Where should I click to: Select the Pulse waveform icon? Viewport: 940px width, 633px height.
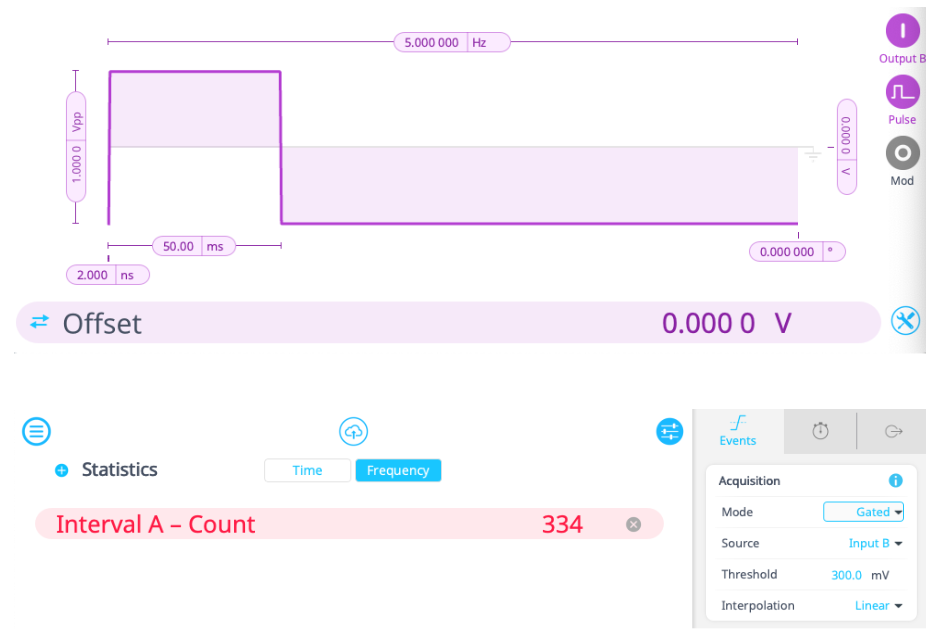902,93
